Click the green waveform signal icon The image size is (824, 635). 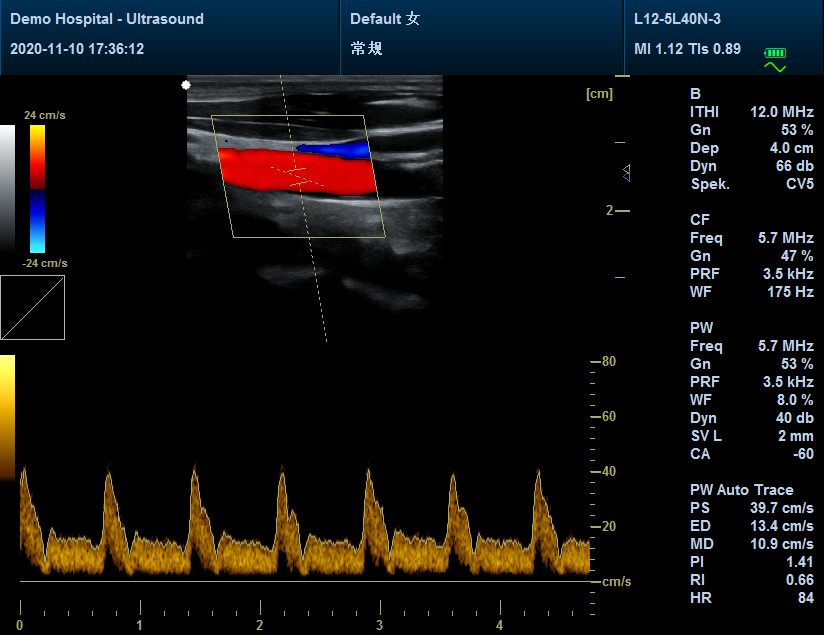(776, 67)
